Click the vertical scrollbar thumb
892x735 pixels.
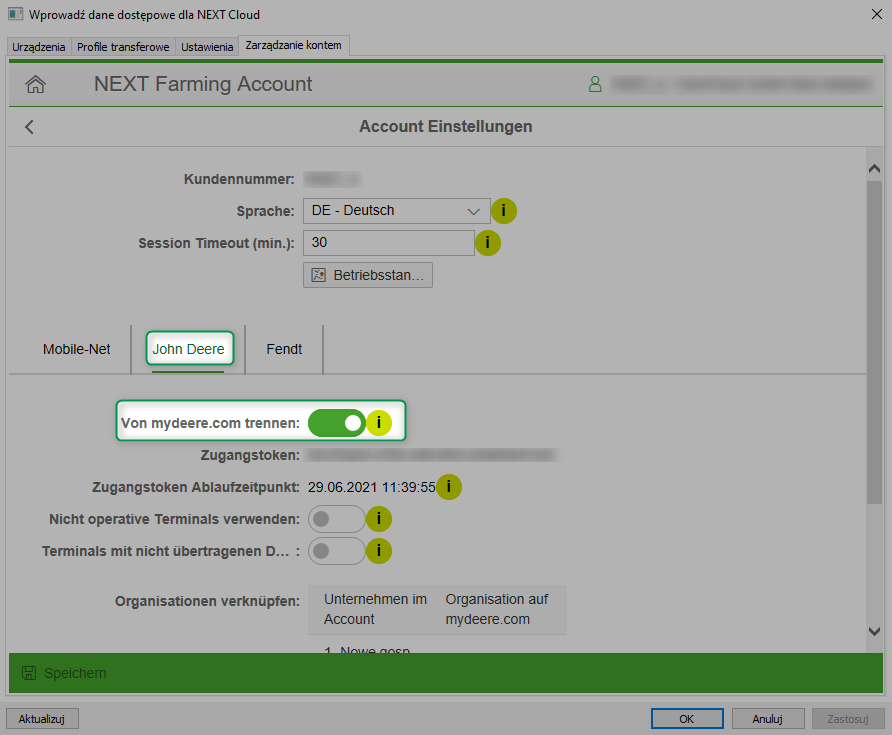tap(874, 342)
